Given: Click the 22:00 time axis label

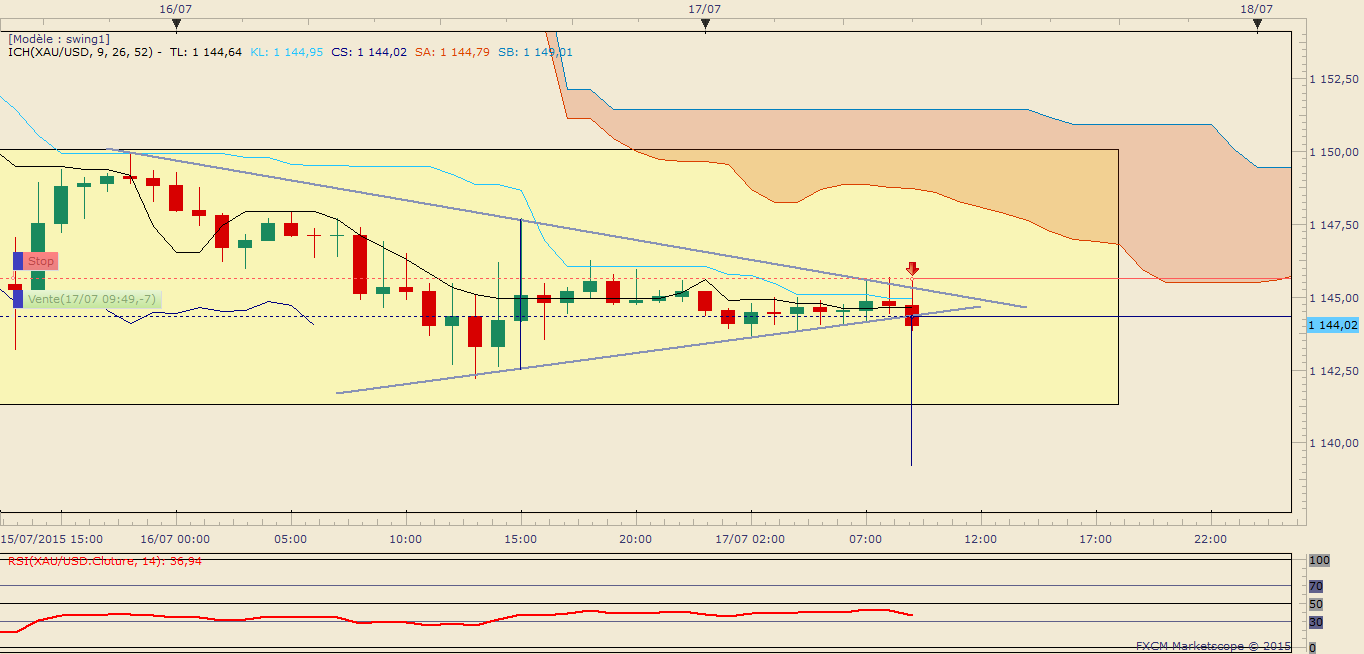Looking at the screenshot, I should click(x=1211, y=539).
